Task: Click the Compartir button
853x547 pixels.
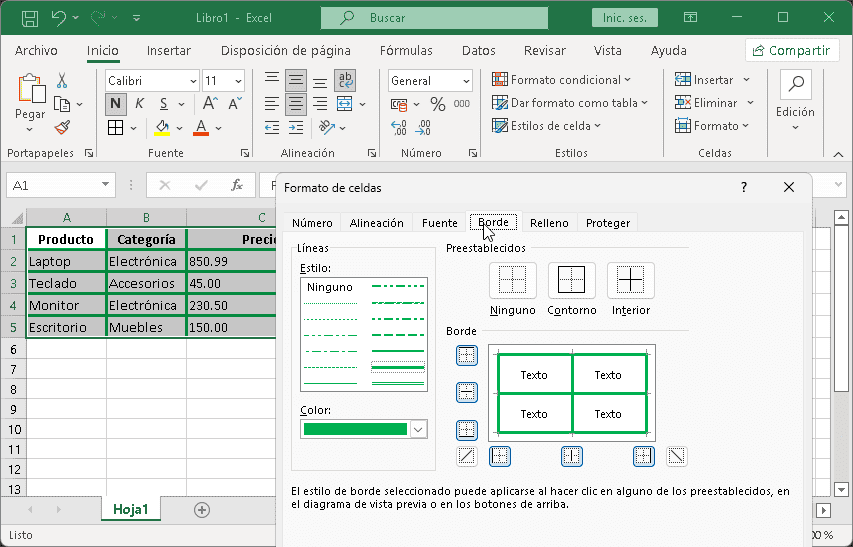Action: 791,51
